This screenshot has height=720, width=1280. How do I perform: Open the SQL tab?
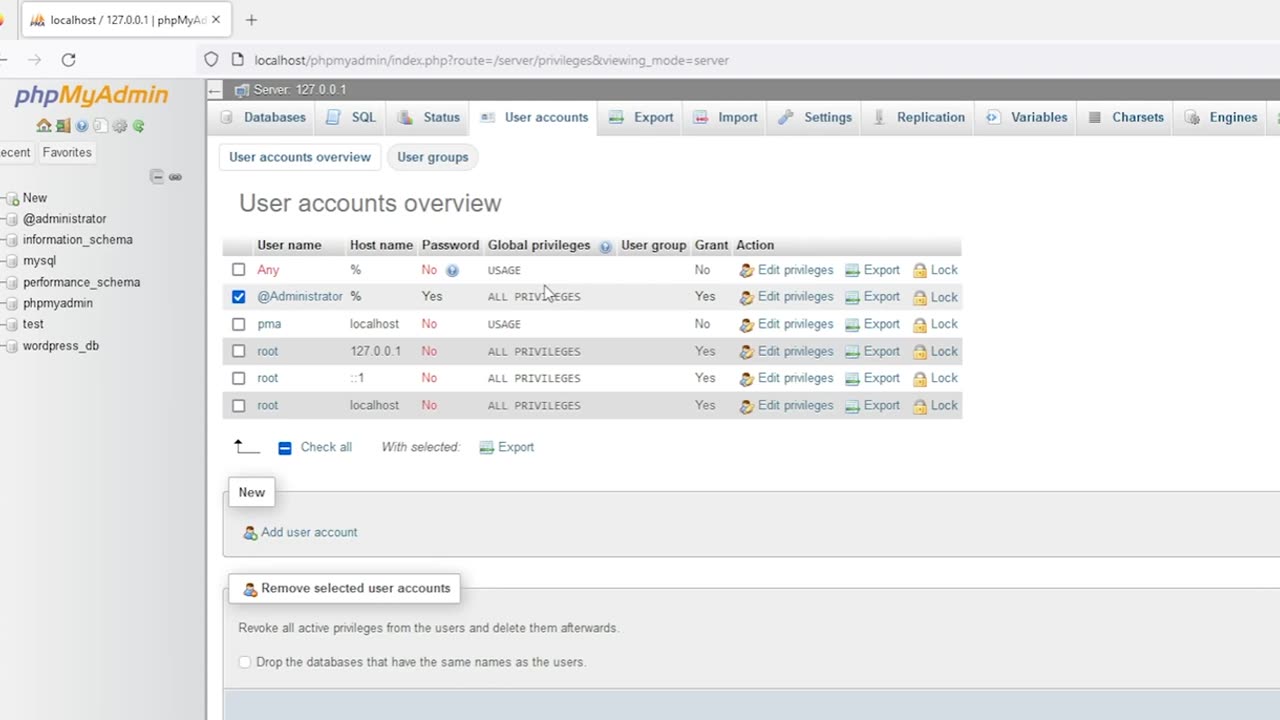pos(351,117)
